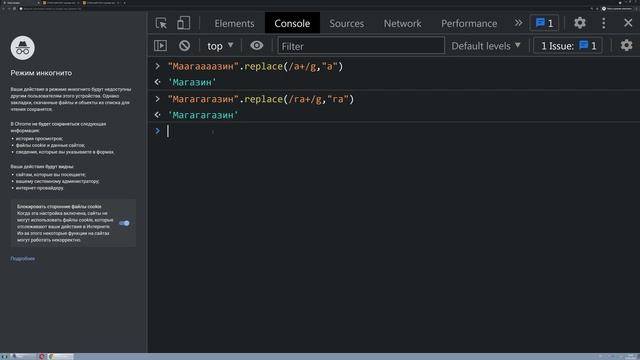
Task: Open the Elements tab
Action: point(234,23)
